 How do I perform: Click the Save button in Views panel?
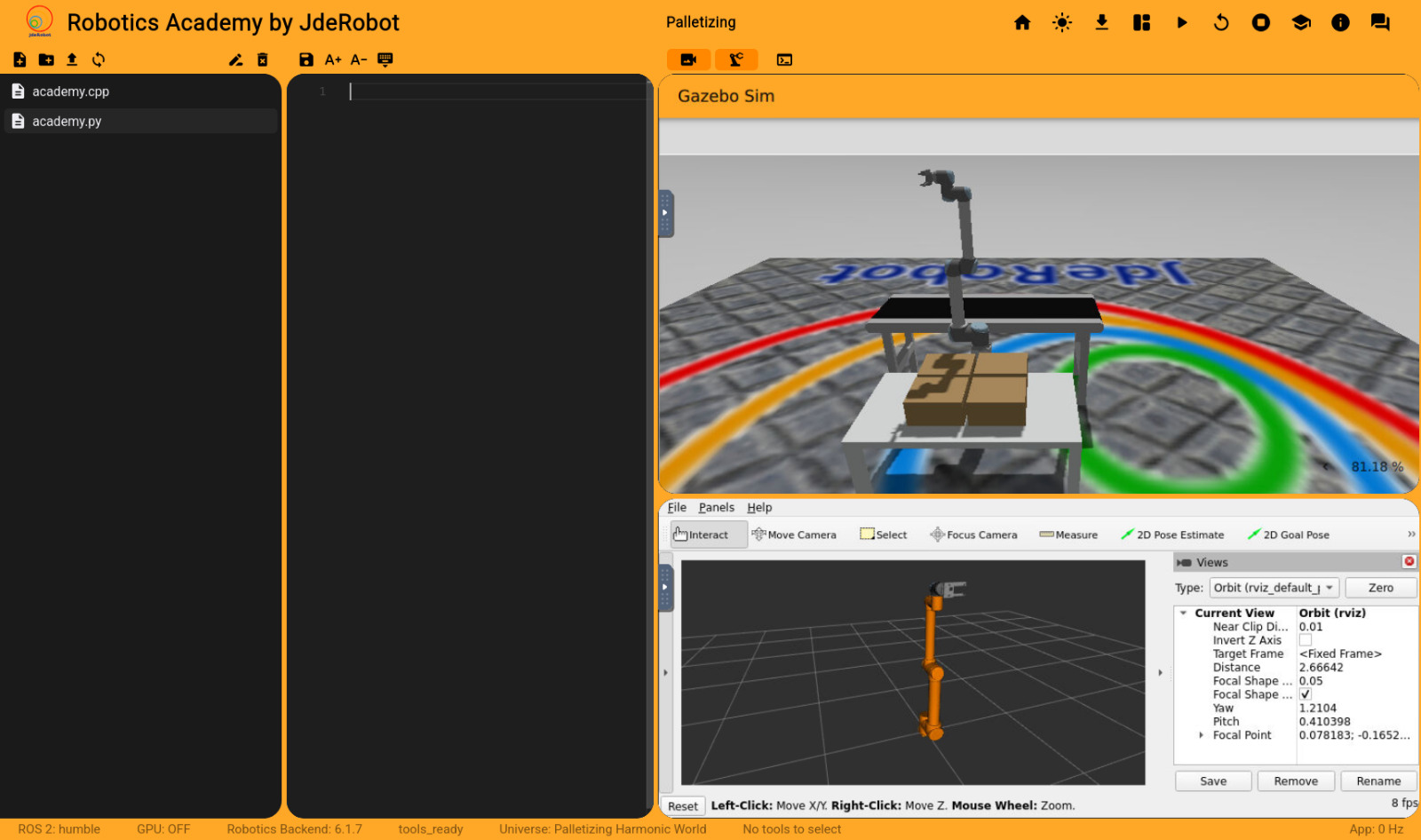point(1213,781)
